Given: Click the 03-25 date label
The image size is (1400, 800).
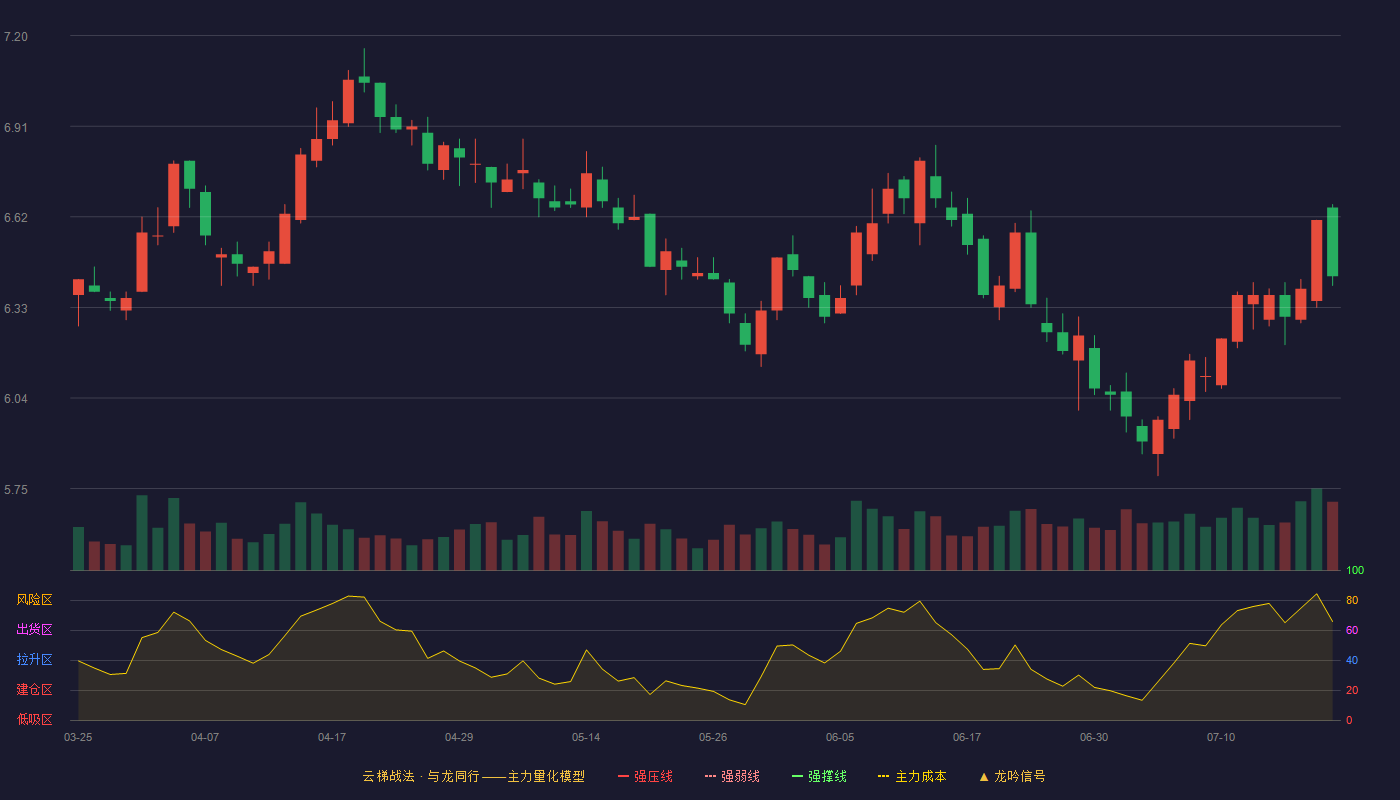Looking at the screenshot, I should [78, 737].
